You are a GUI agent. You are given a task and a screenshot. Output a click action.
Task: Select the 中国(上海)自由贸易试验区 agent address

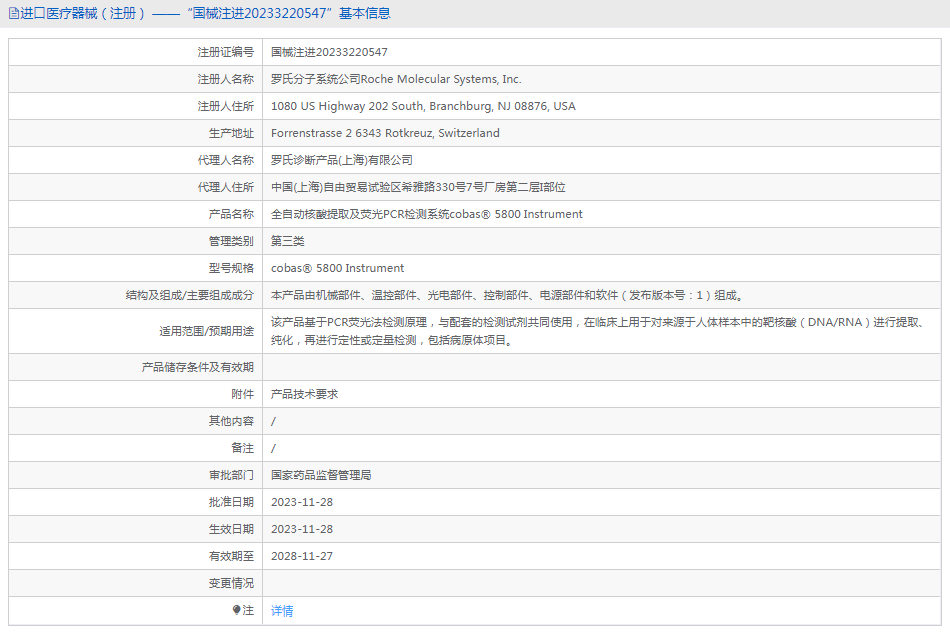click(418, 187)
